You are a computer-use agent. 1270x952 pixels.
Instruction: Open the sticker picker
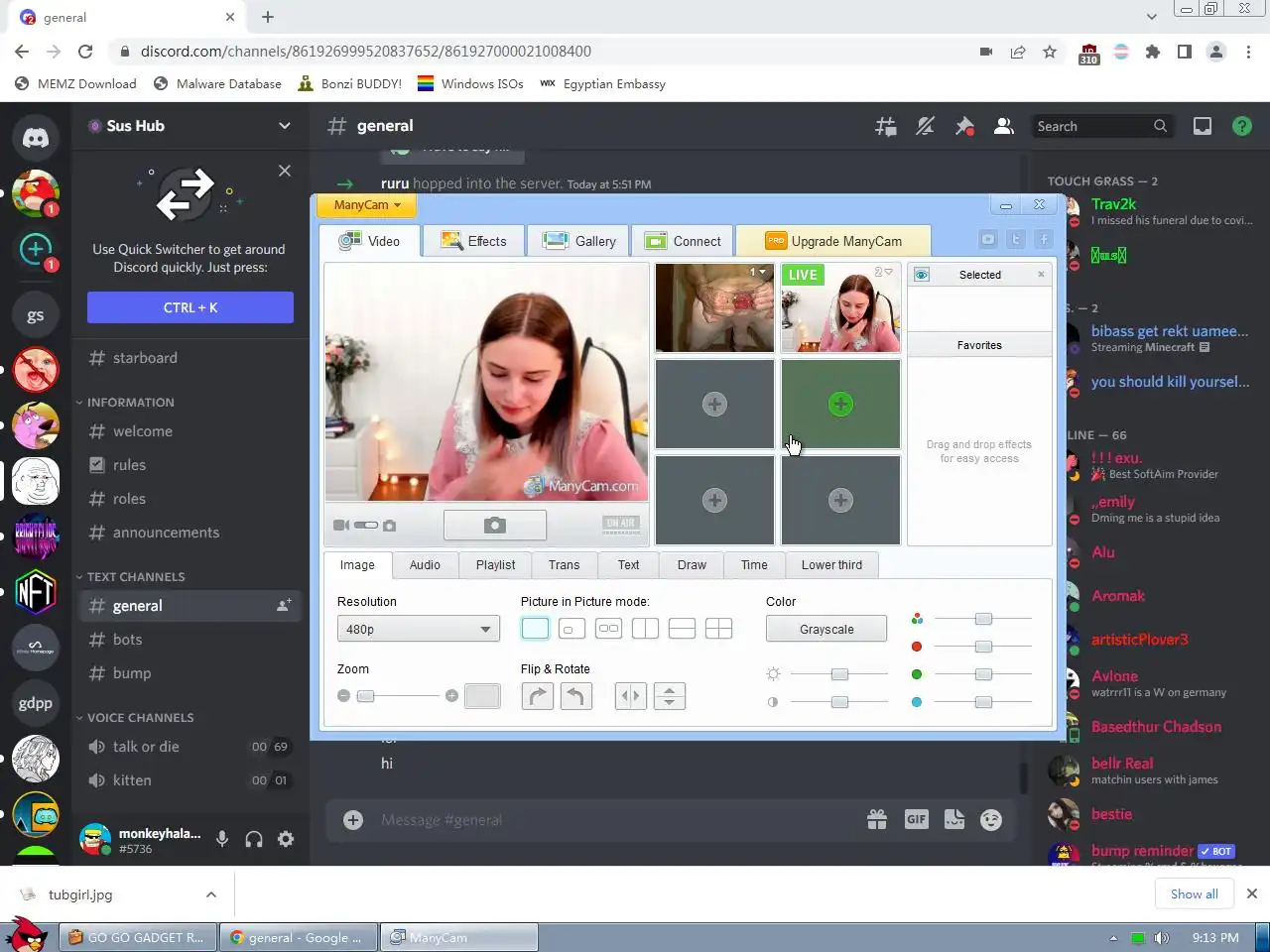point(954,820)
